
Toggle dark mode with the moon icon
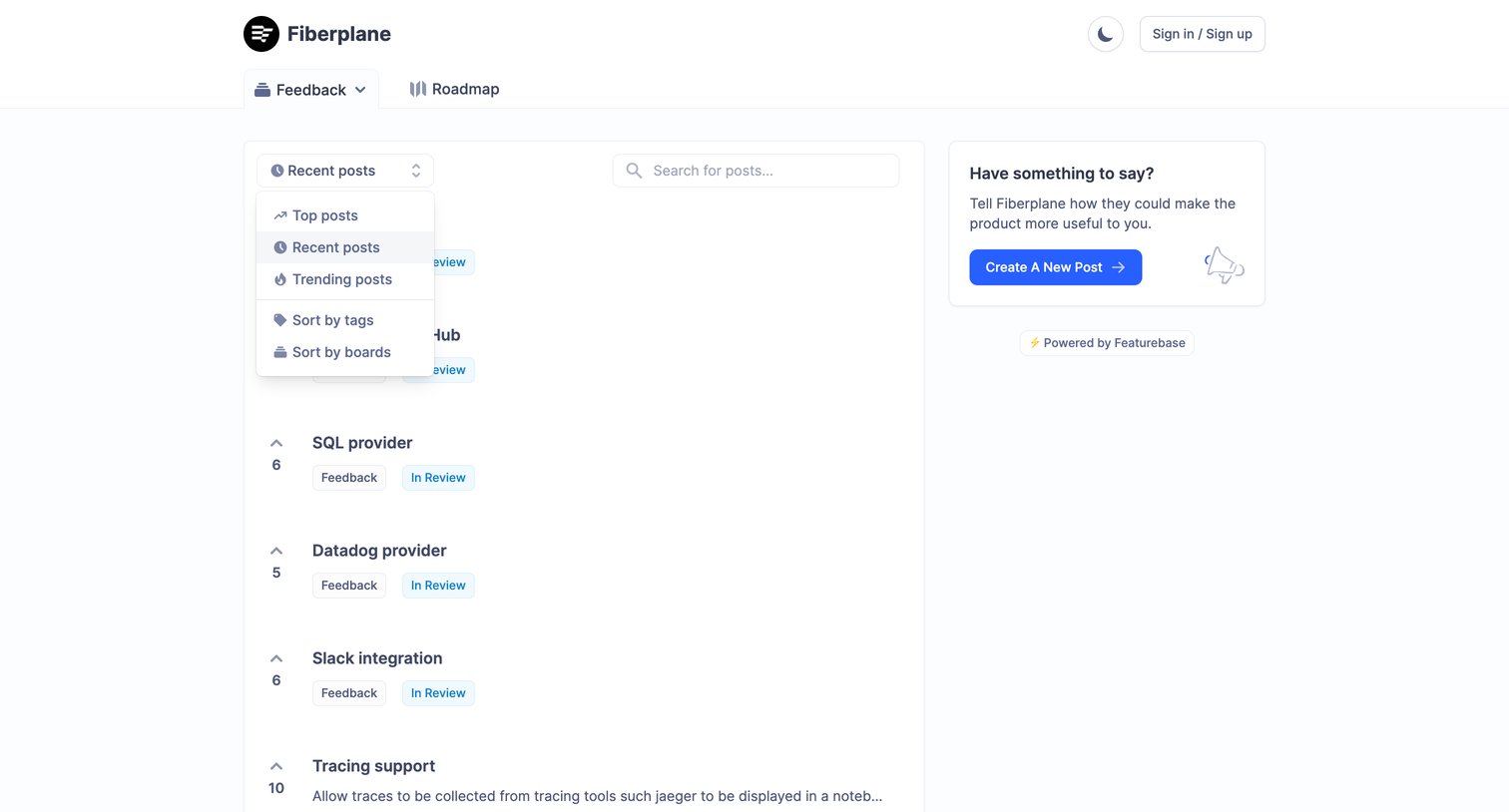point(1106,34)
